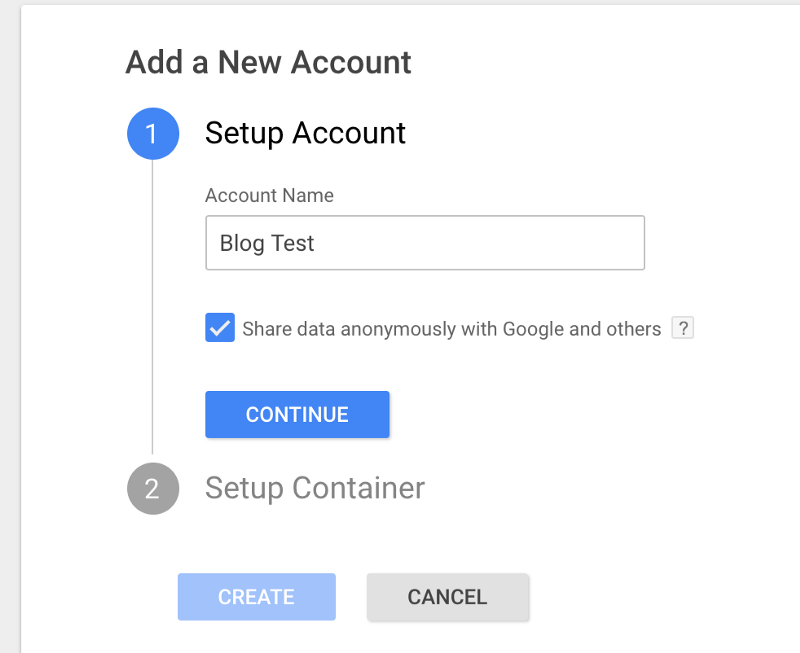Viewport: 800px width, 653px height.
Task: Cancel adding the new account
Action: (x=447, y=597)
